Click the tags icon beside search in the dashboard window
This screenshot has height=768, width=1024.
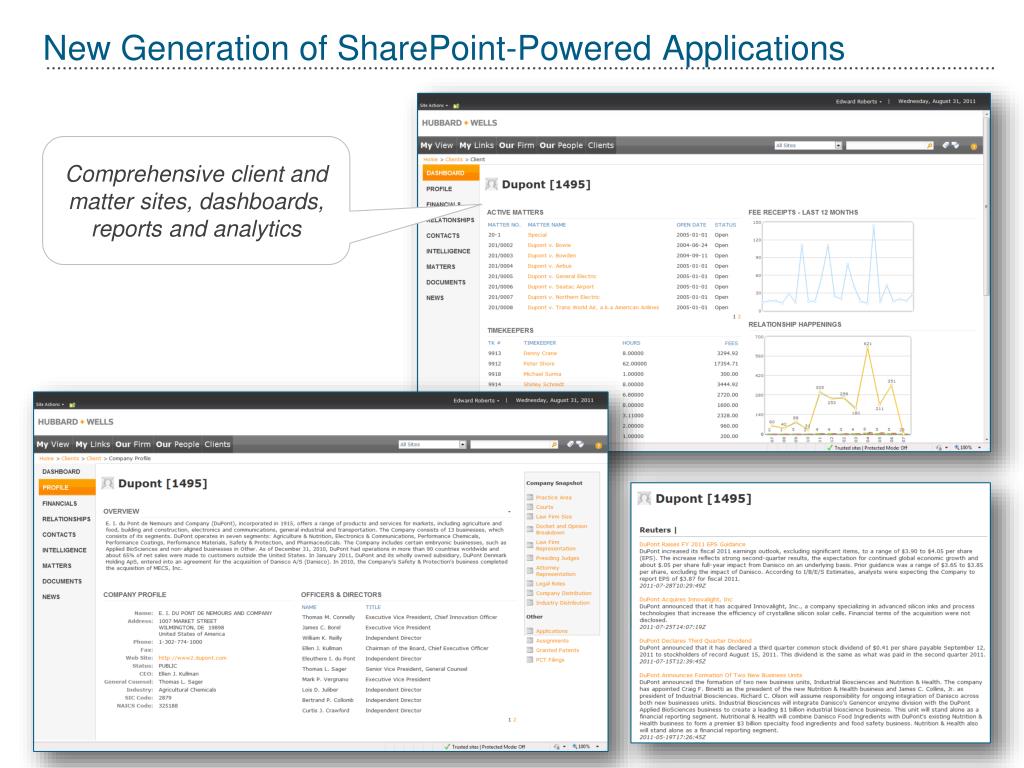click(951, 145)
